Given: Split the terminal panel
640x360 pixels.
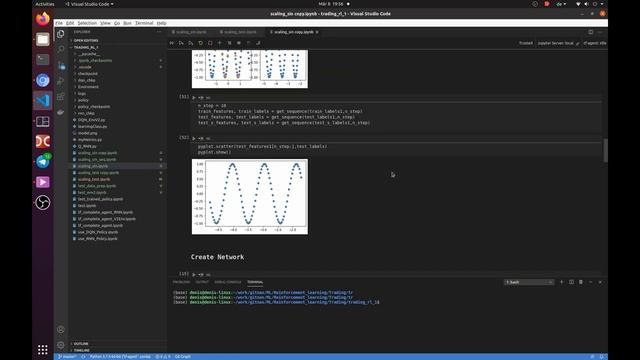Looking at the screenshot, I should click(571, 282).
